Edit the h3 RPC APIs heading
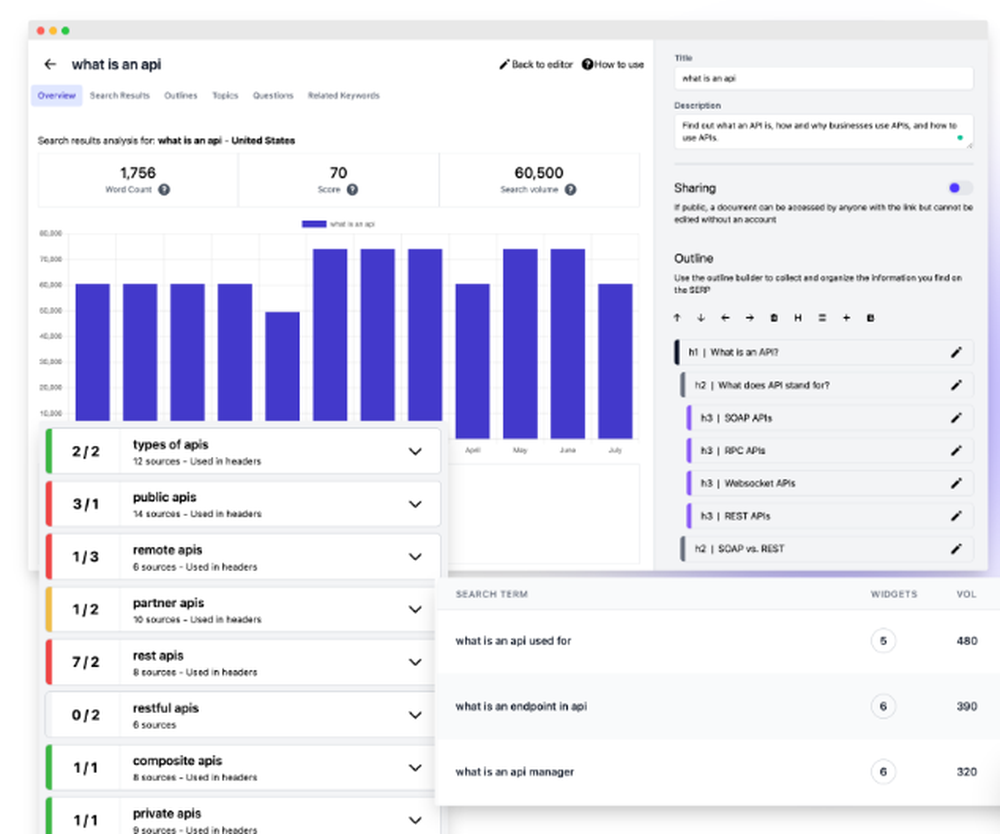This screenshot has height=834, width=1000. (x=956, y=450)
